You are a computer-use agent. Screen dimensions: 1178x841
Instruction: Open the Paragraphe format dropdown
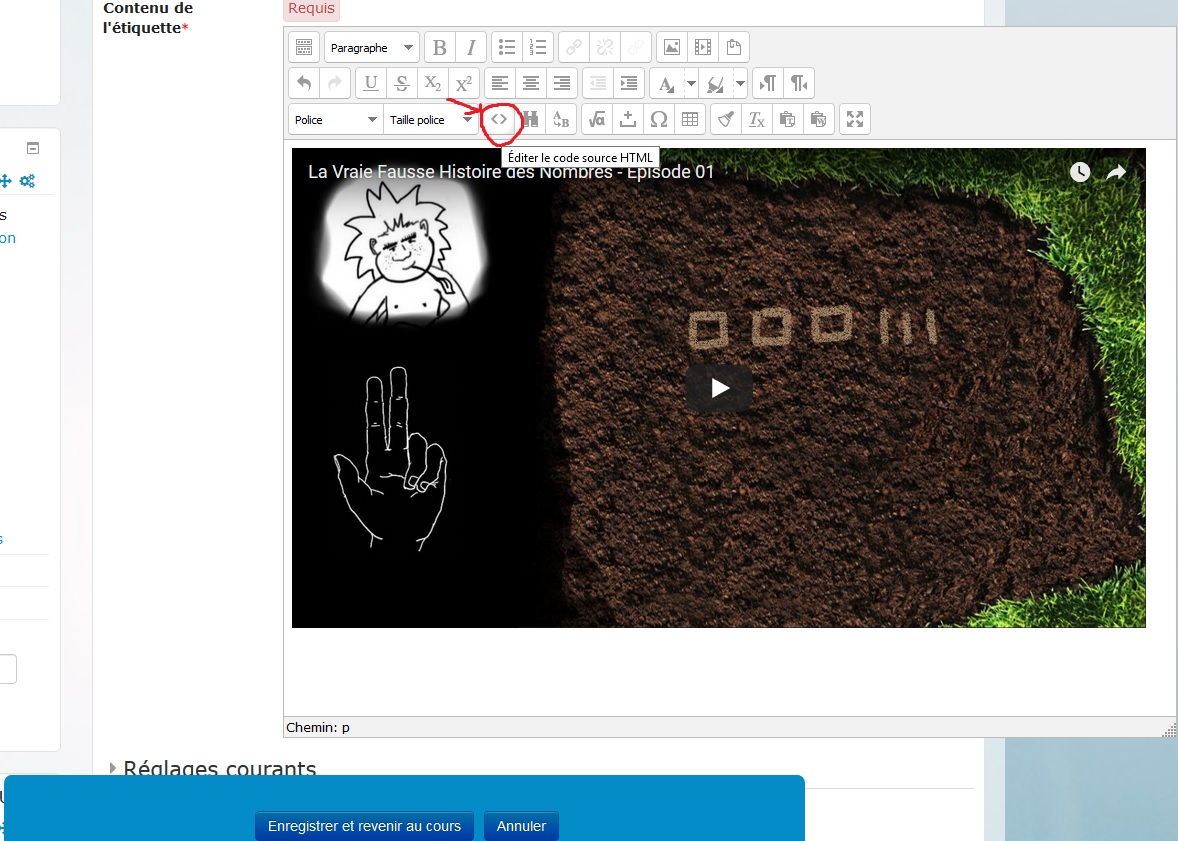tap(371, 48)
